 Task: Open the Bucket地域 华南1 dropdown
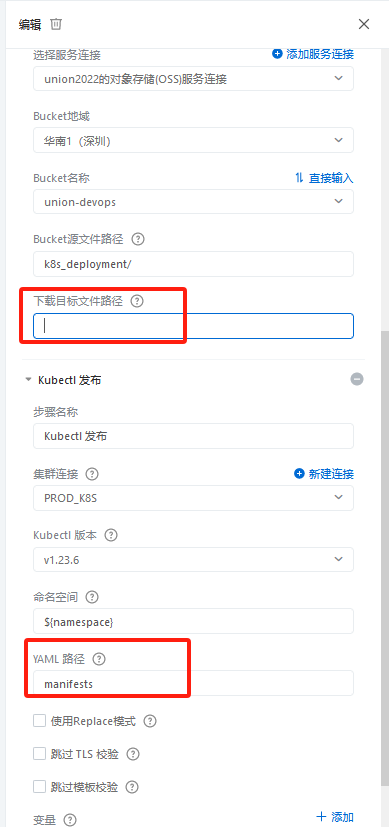[x=193, y=140]
